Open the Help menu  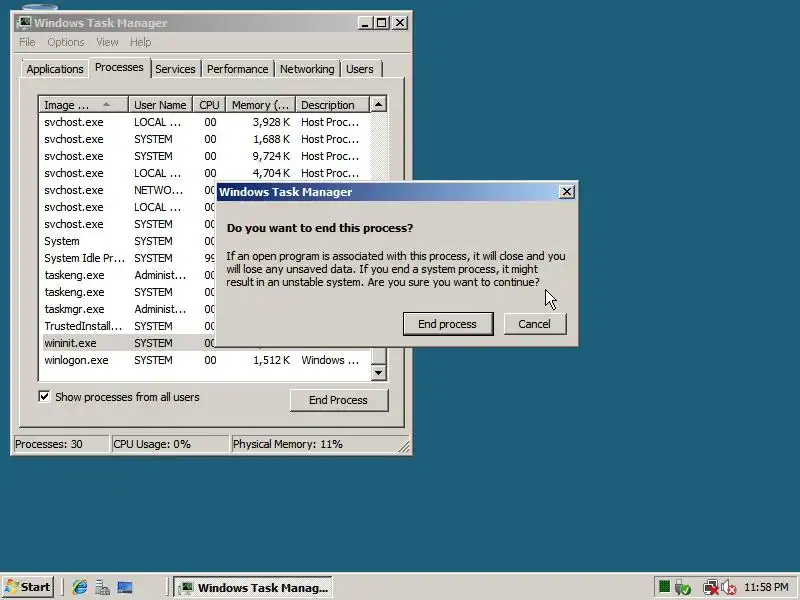pyautogui.click(x=140, y=42)
